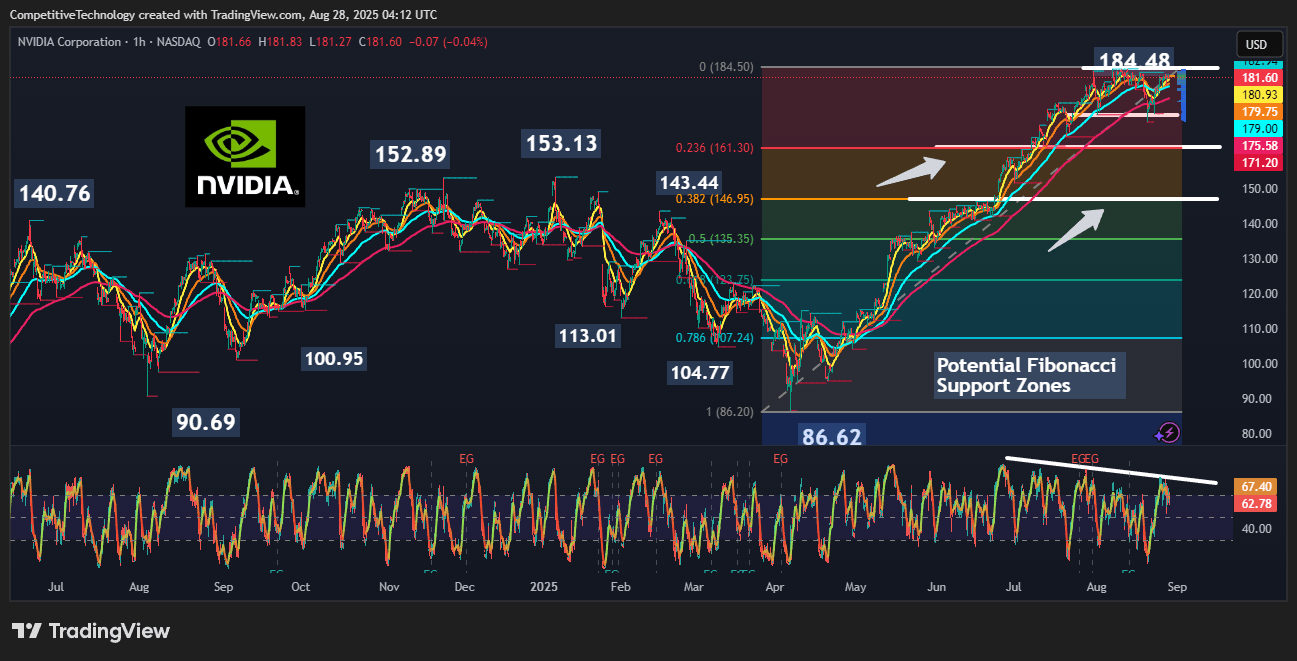1297x661 pixels.
Task: Select the Sep label on the time axis
Action: point(1177,587)
